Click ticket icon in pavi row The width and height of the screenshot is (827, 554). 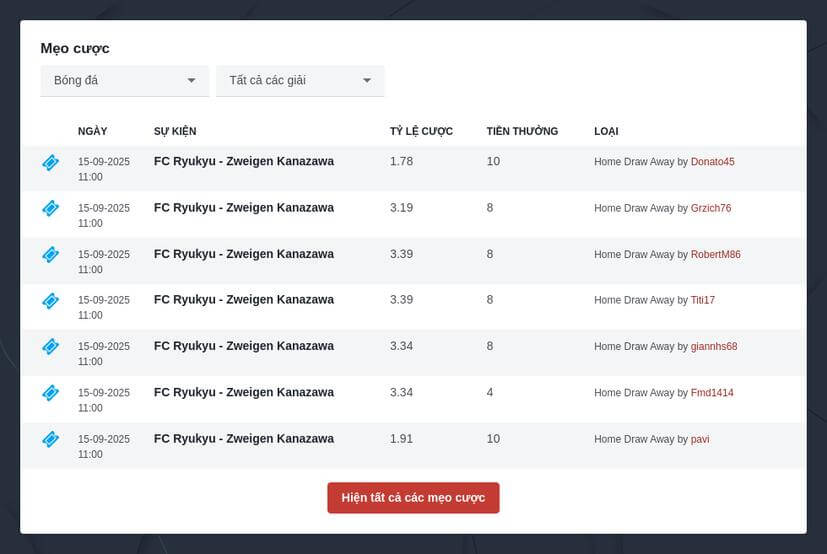(51, 439)
